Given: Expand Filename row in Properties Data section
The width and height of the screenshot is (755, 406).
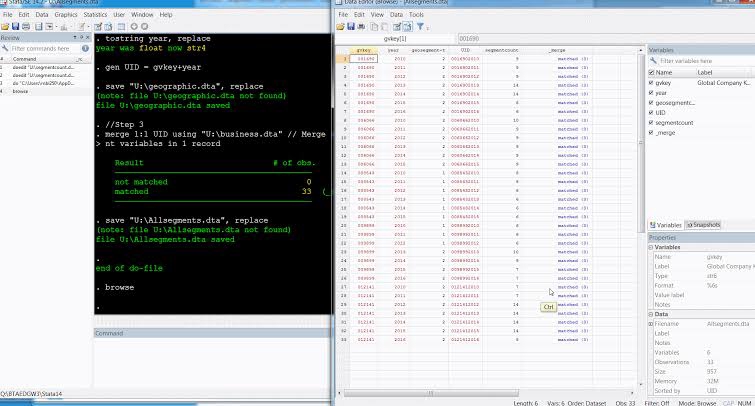Looking at the screenshot, I should [x=651, y=324].
